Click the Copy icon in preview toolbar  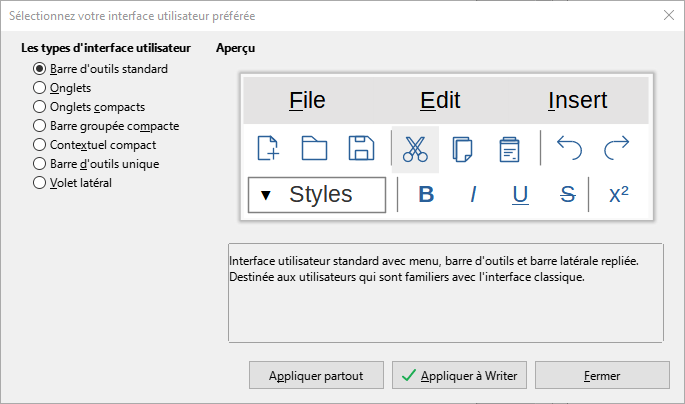coord(462,148)
